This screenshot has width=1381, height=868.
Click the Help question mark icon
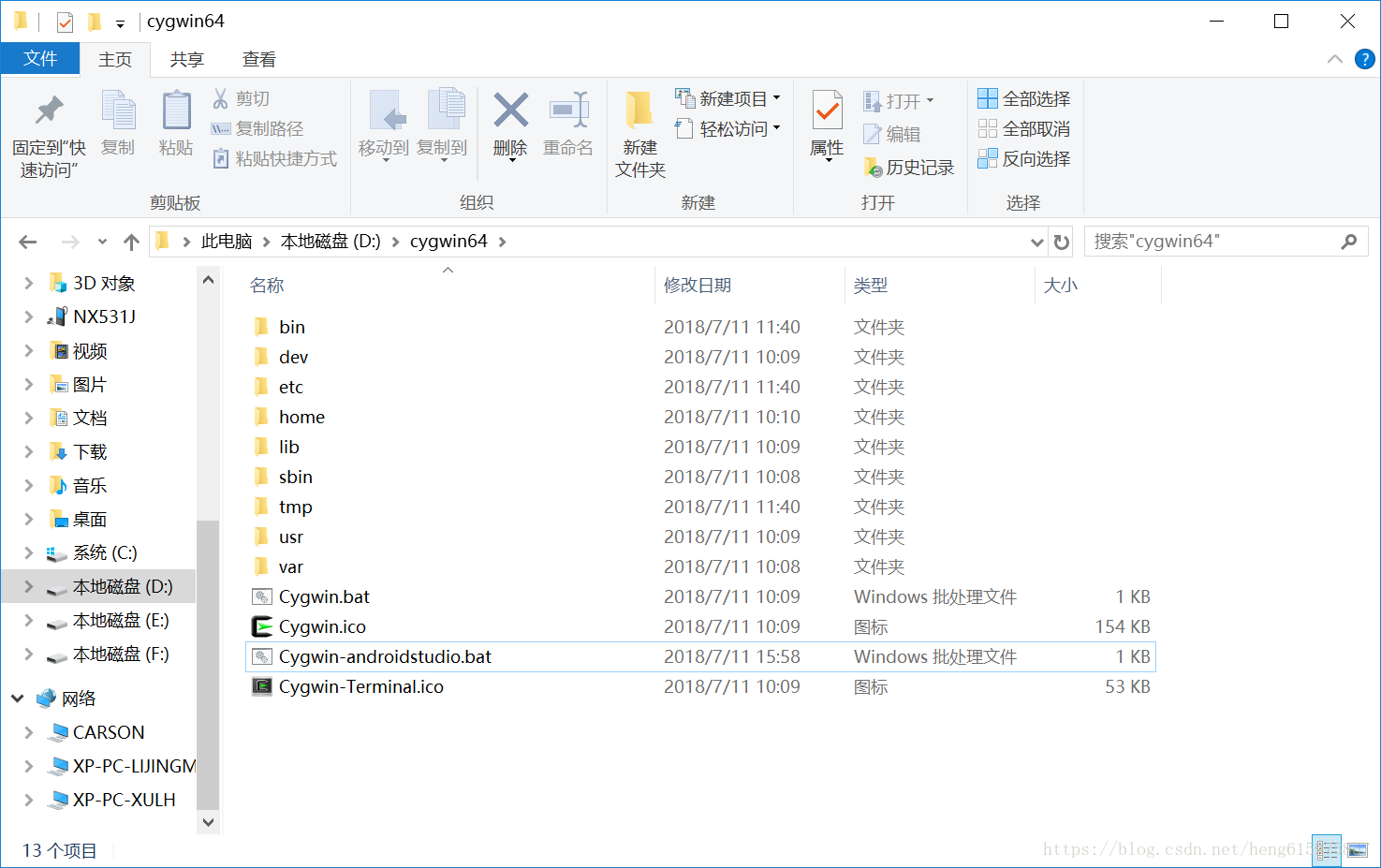1365,59
